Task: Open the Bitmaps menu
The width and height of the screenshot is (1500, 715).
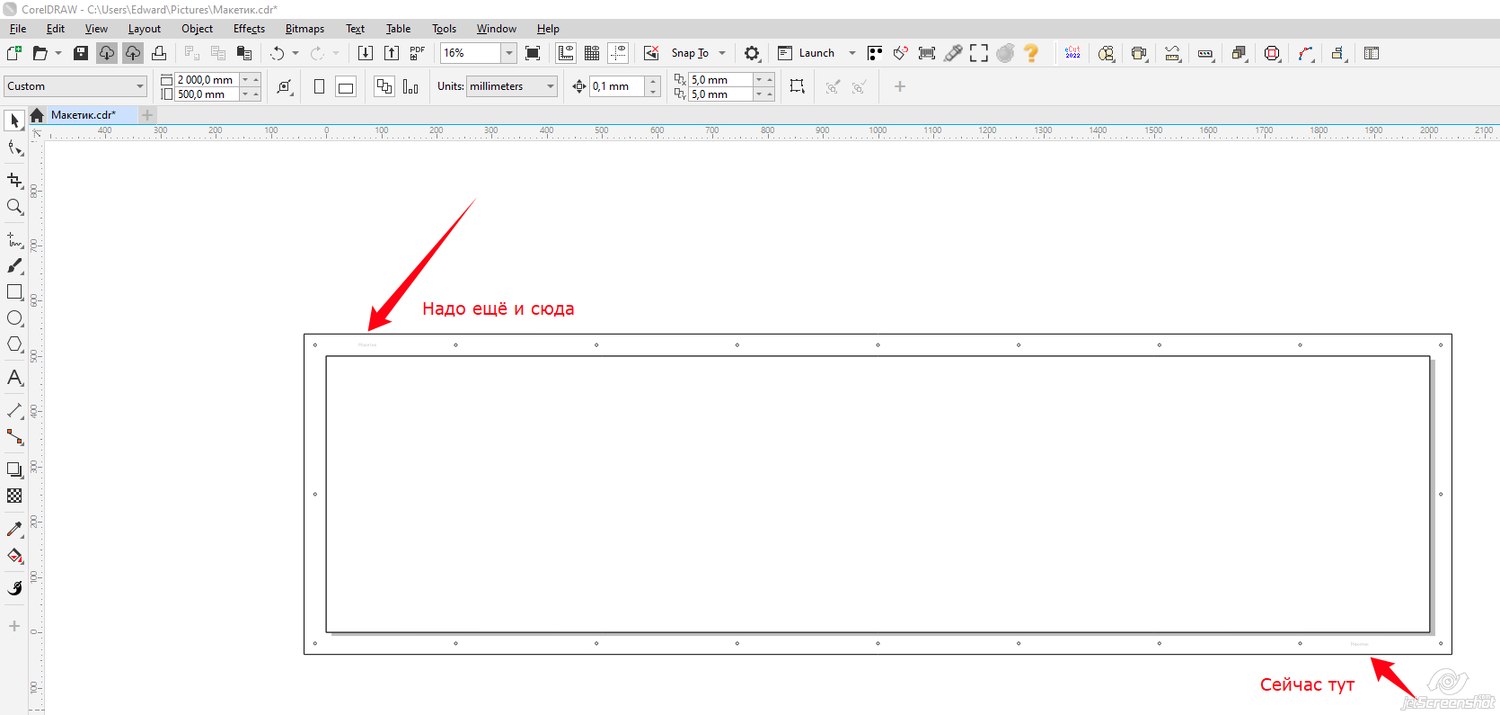Action: (304, 29)
